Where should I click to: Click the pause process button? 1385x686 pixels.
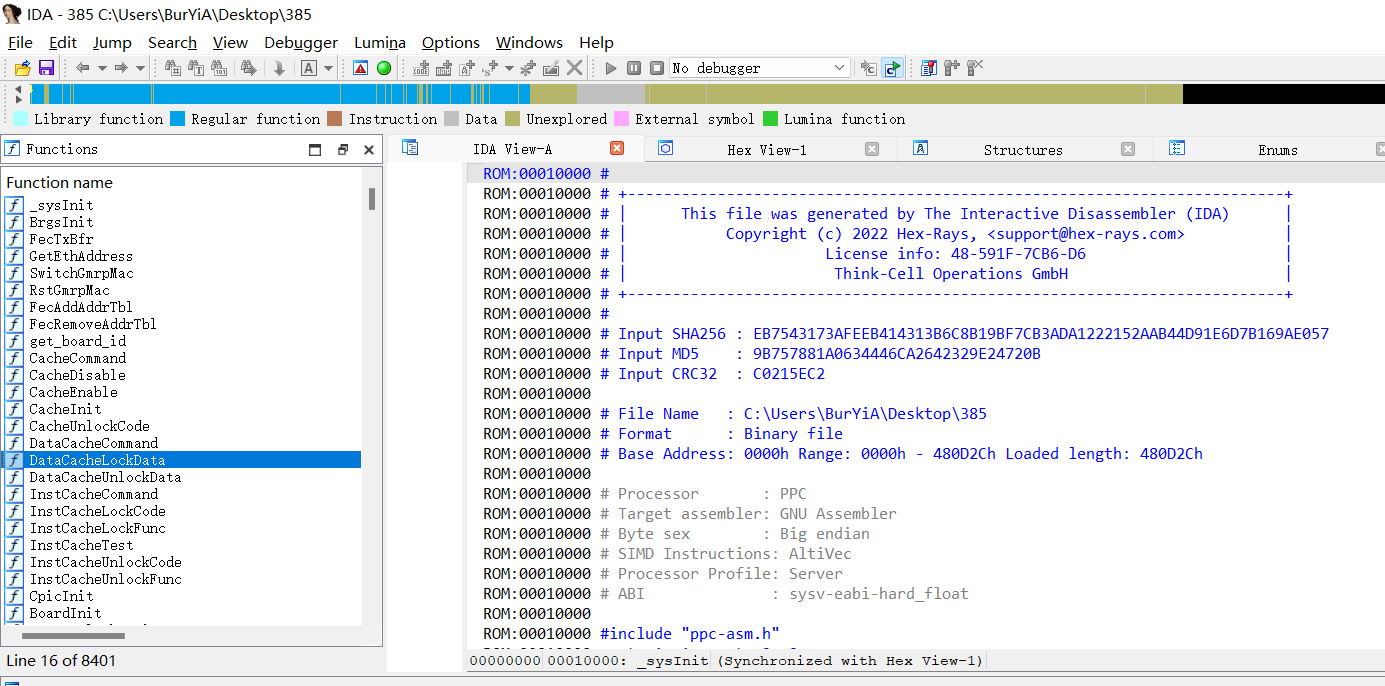coord(634,68)
